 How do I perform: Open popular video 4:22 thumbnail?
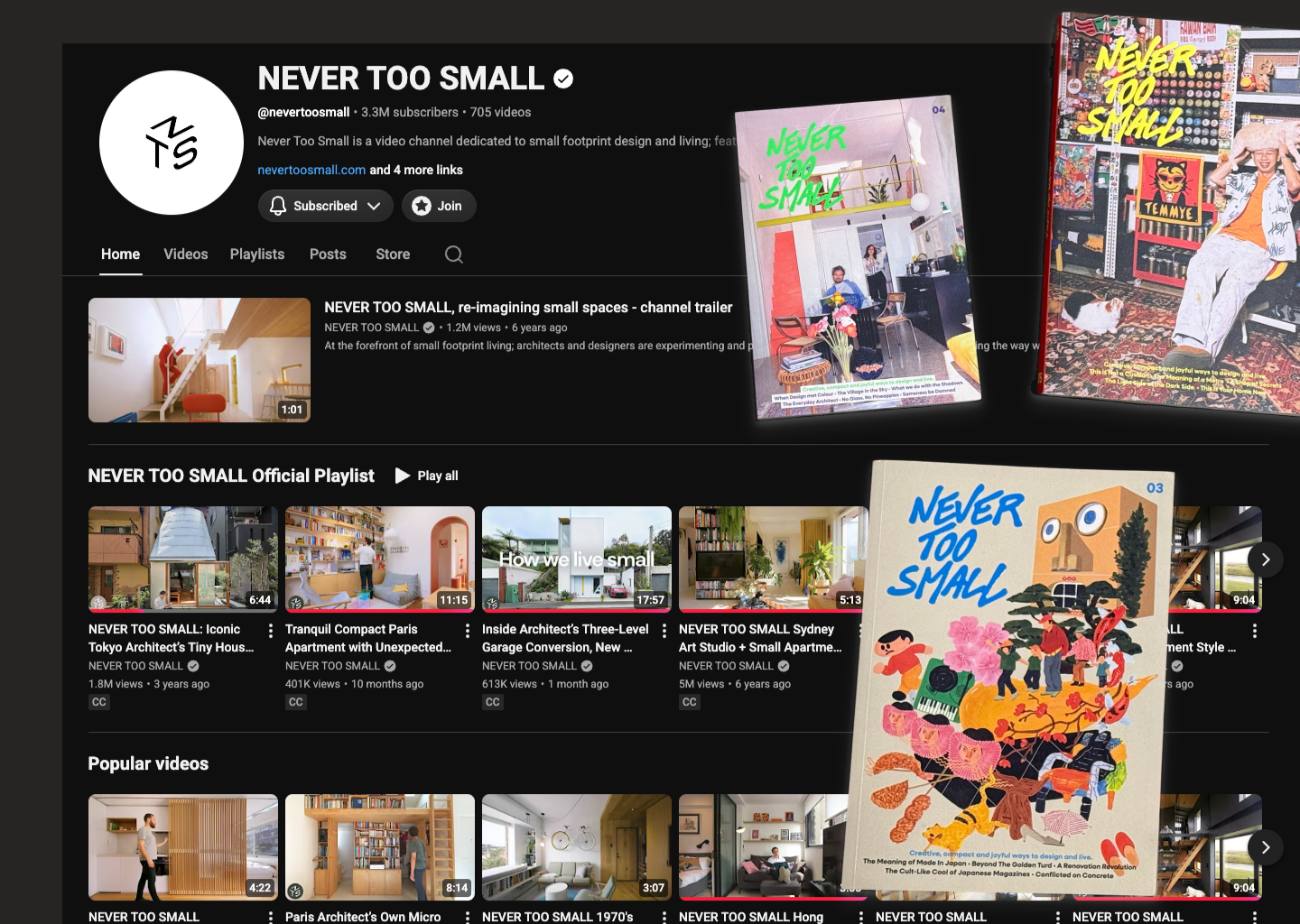click(183, 847)
